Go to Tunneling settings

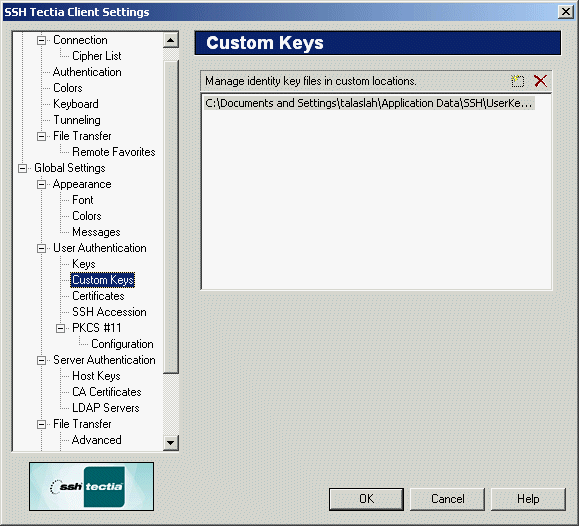77,120
